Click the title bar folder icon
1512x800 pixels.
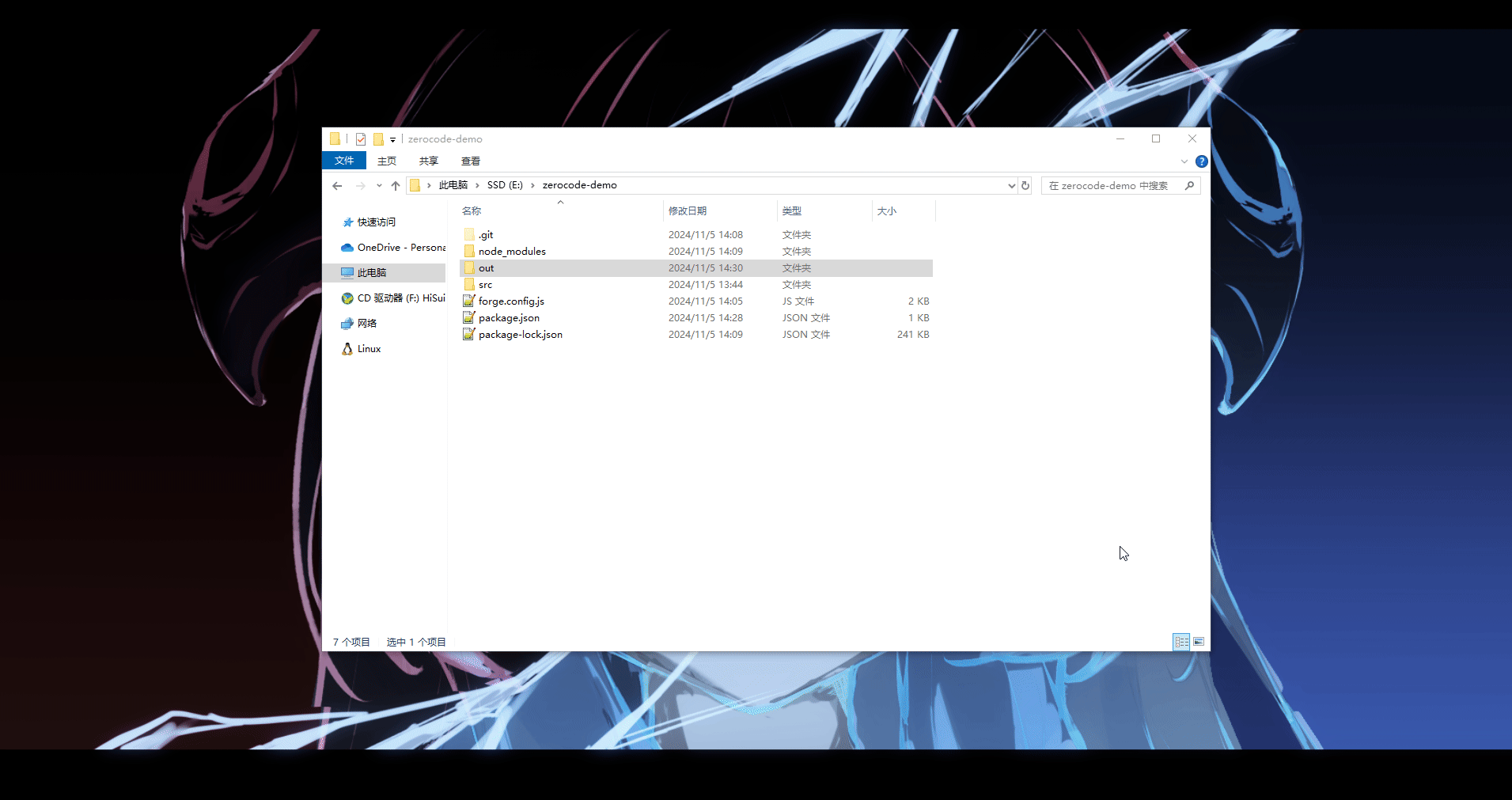(x=335, y=139)
